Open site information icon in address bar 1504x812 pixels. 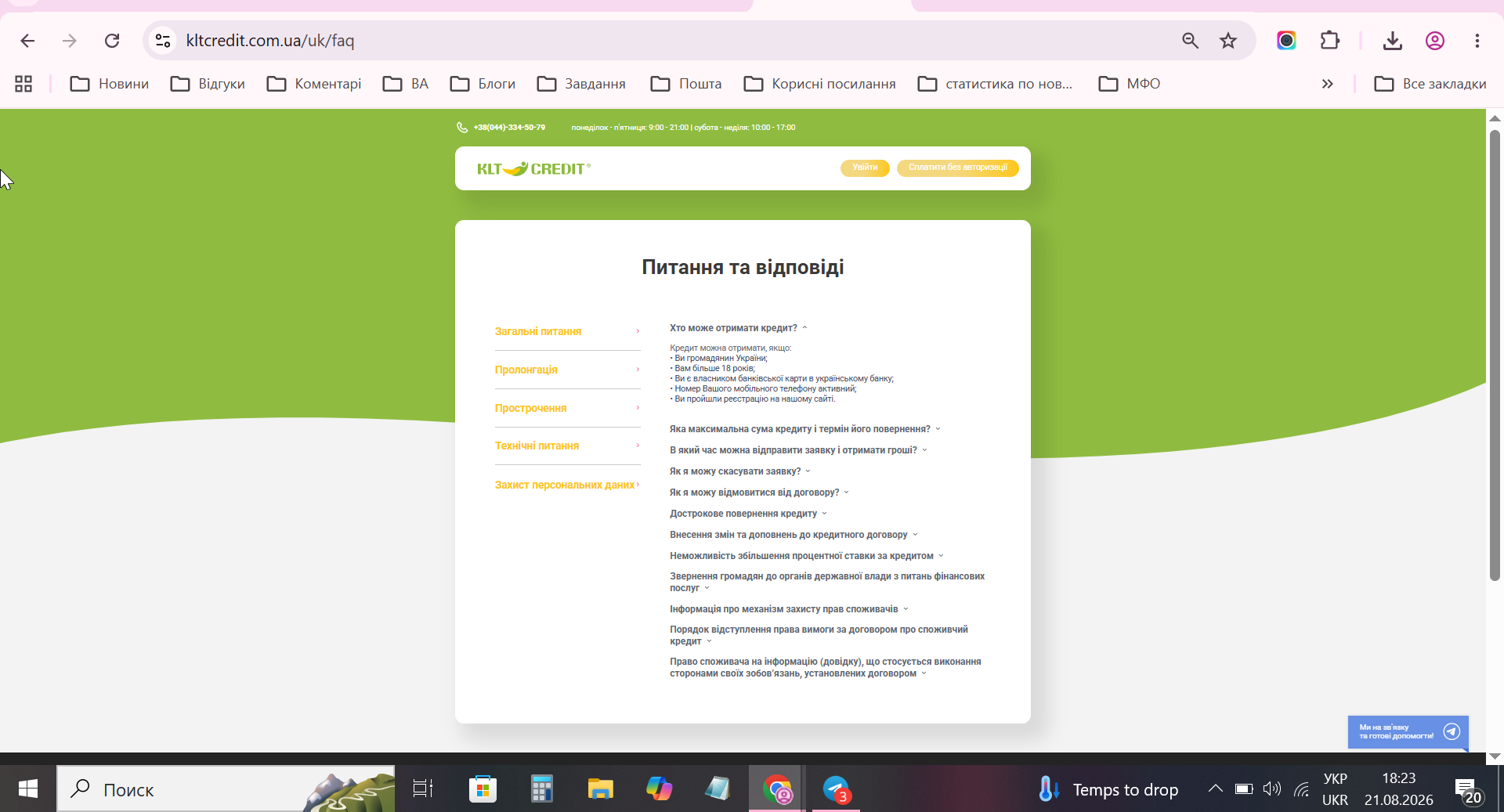click(x=163, y=41)
